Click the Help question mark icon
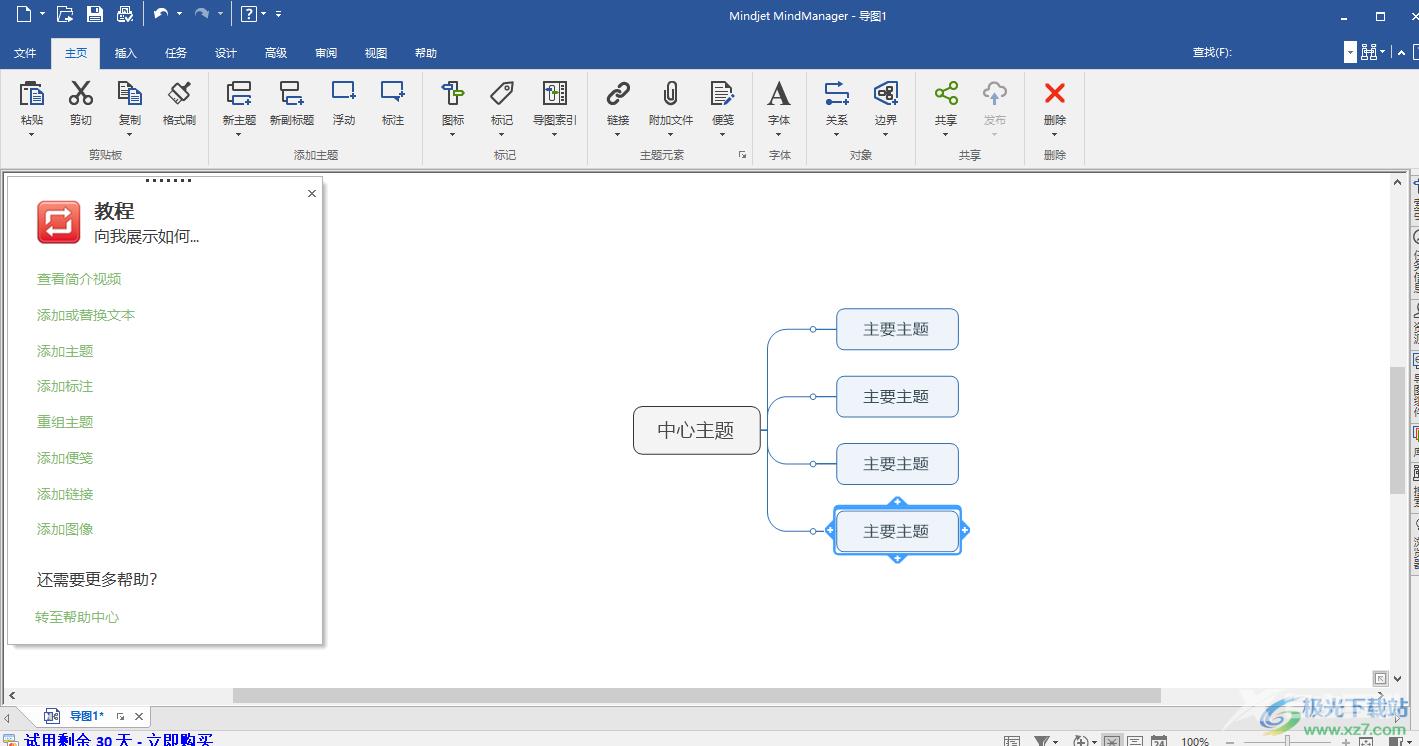 (x=248, y=14)
